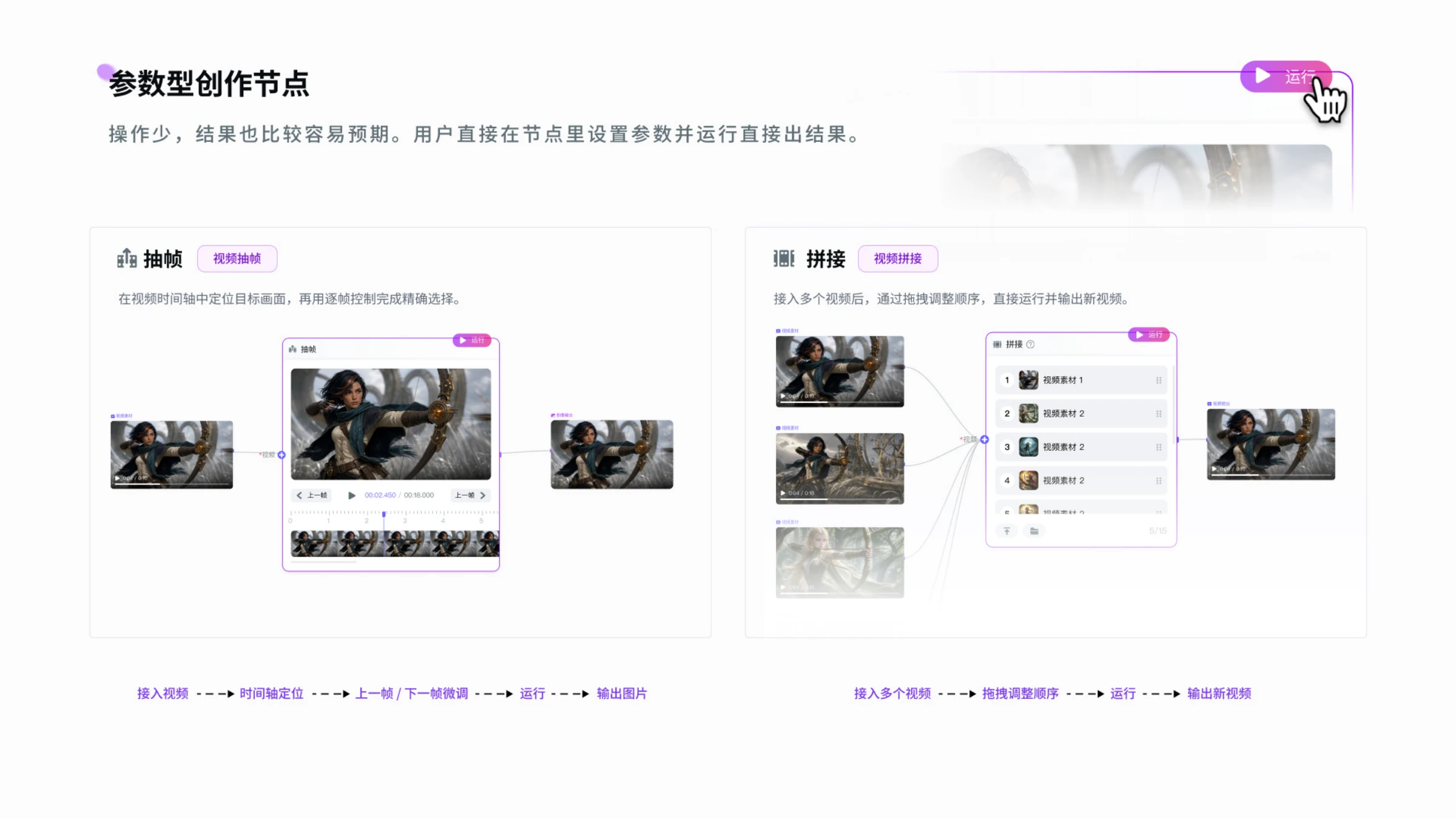Click the 抽帧 node's output port
The height and width of the screenshot is (819, 1456).
[500, 454]
